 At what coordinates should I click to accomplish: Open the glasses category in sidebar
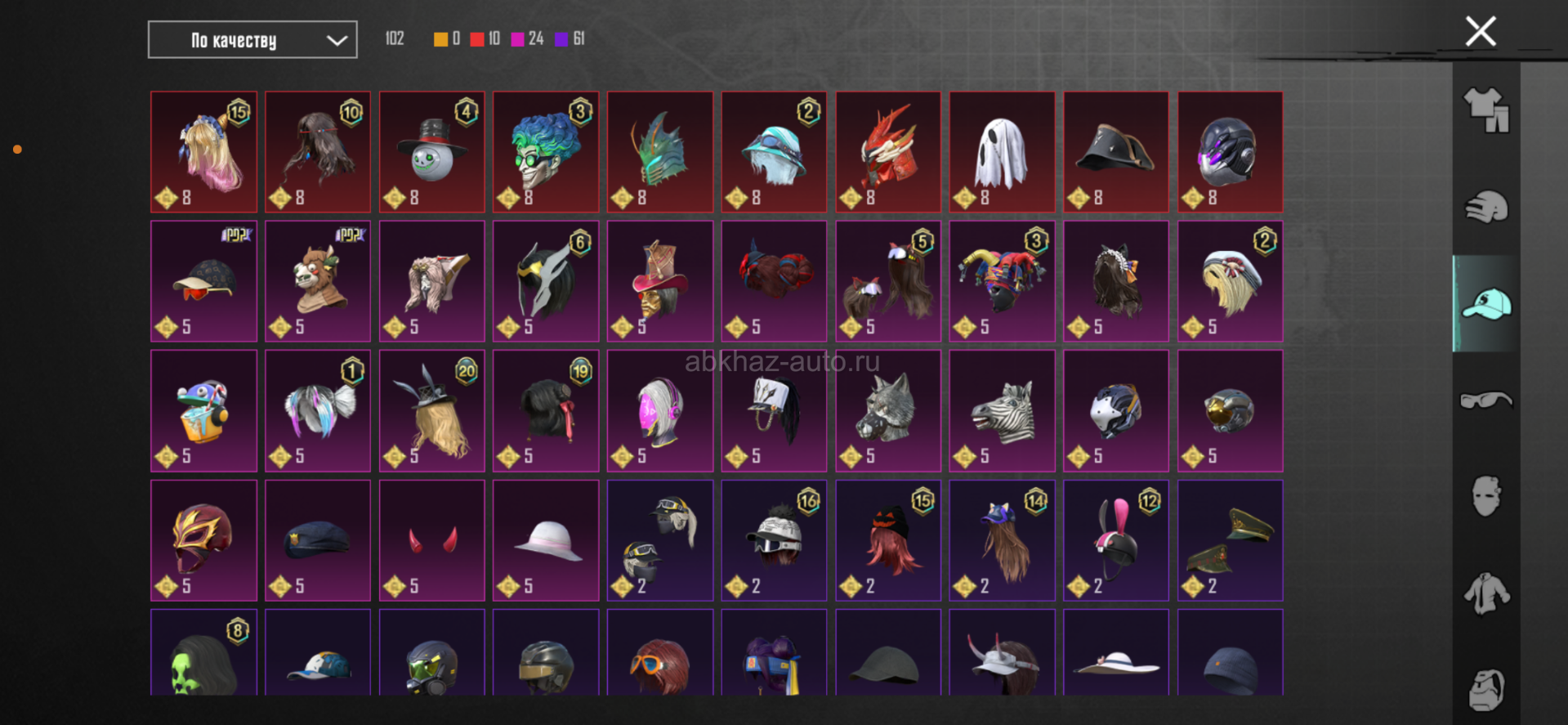tap(1486, 400)
